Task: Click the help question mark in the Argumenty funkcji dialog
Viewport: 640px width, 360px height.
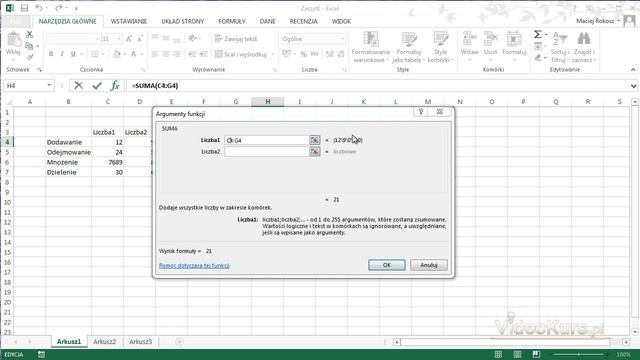Action: 421,111
